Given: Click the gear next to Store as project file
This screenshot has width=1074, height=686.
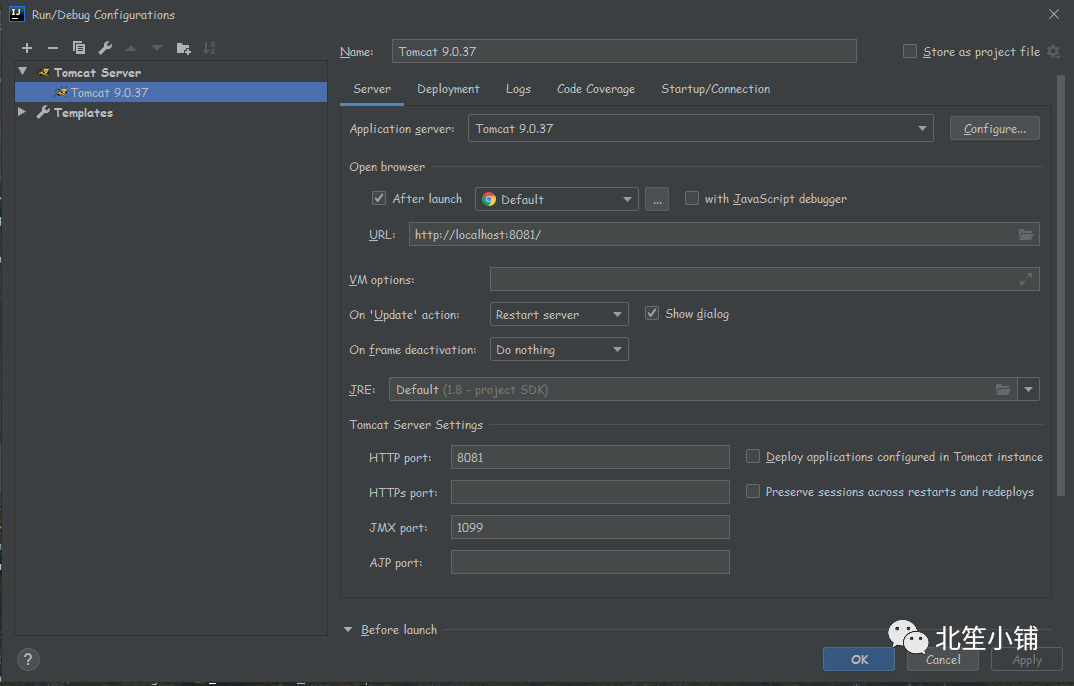Looking at the screenshot, I should pyautogui.click(x=1053, y=51).
